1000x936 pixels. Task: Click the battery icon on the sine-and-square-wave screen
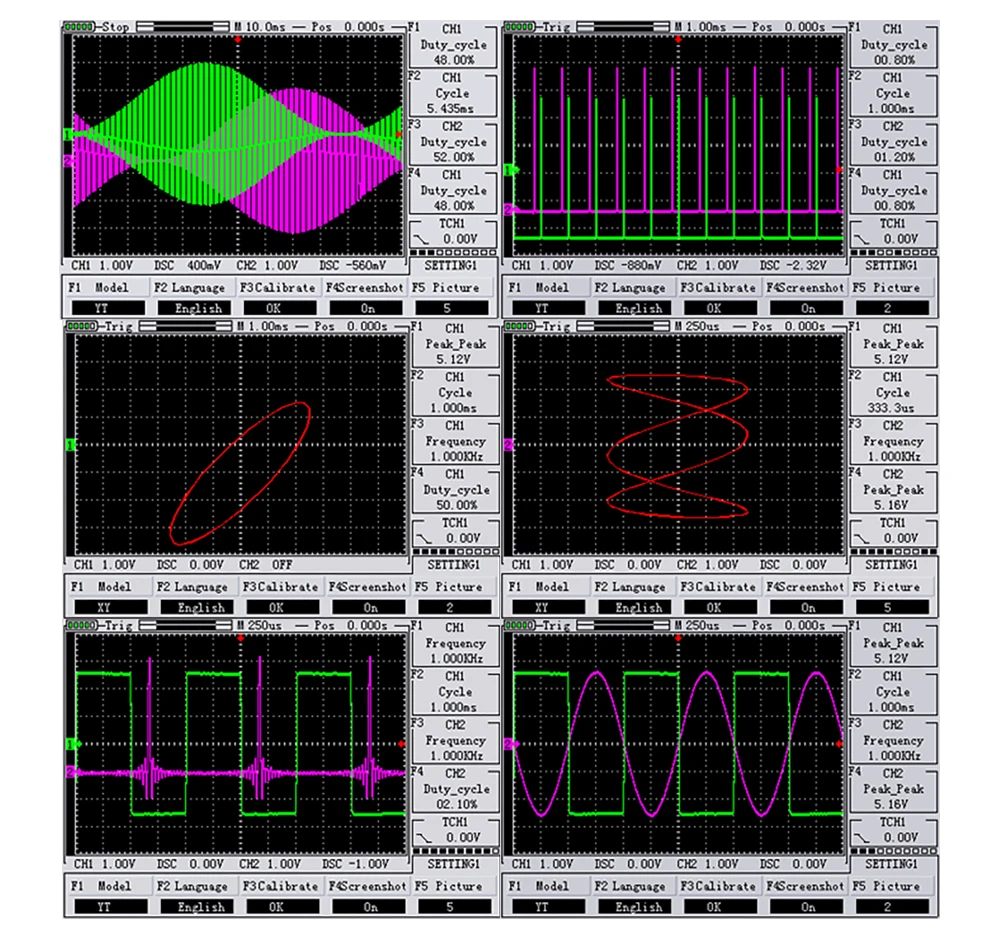click(520, 625)
